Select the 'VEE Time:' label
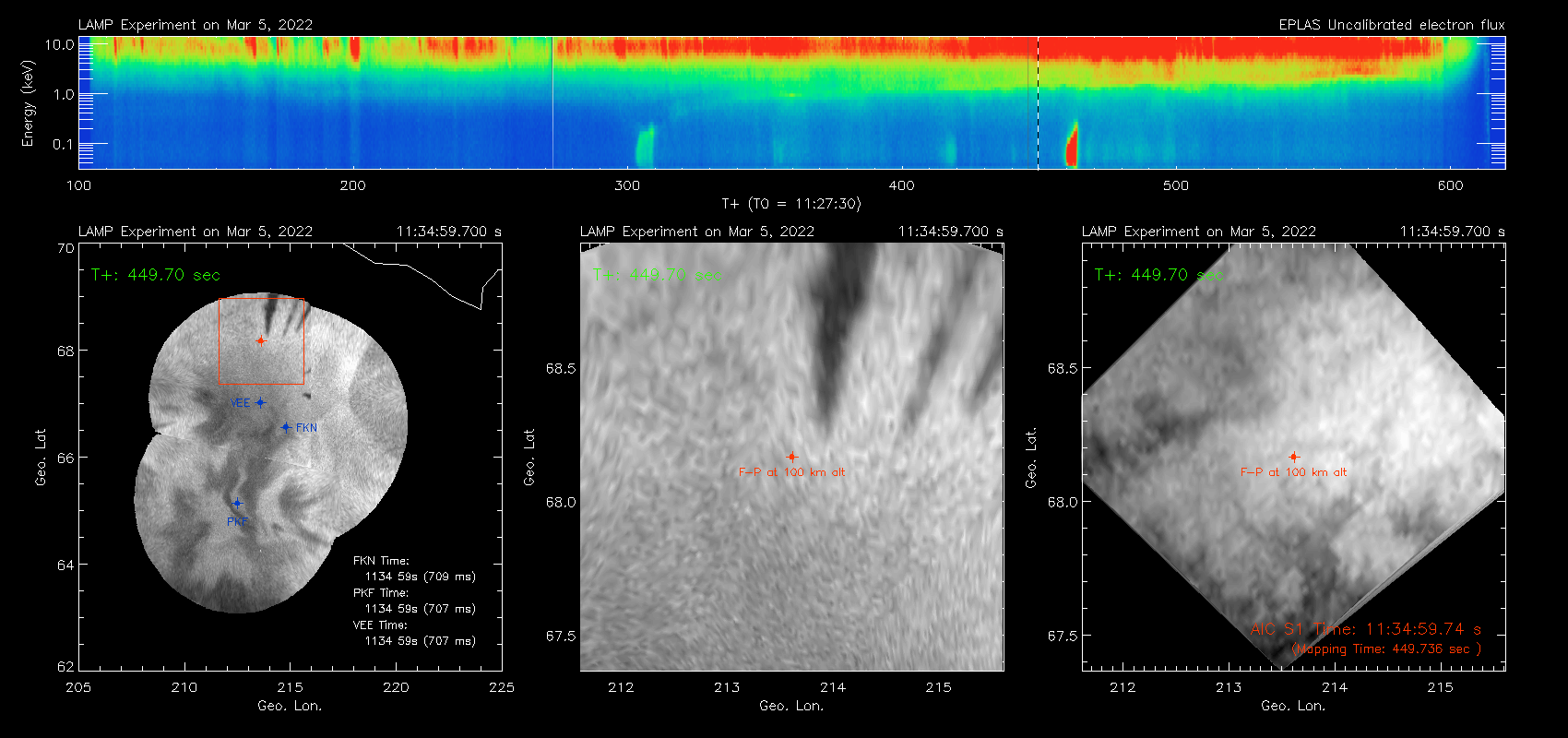The image size is (1568, 738). point(381,625)
